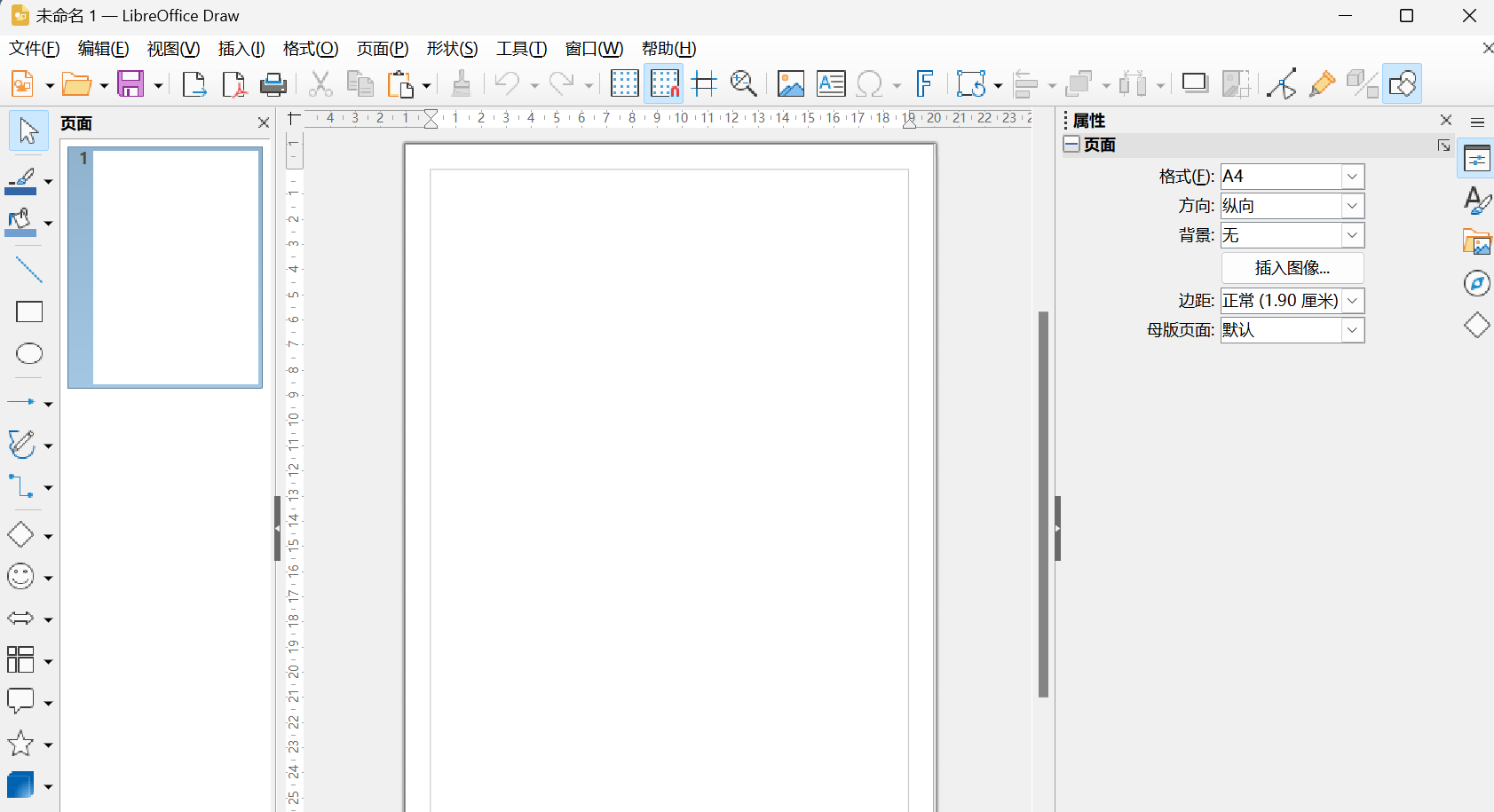
Task: Open the Gallery sidebar icon
Action: coord(1477,242)
